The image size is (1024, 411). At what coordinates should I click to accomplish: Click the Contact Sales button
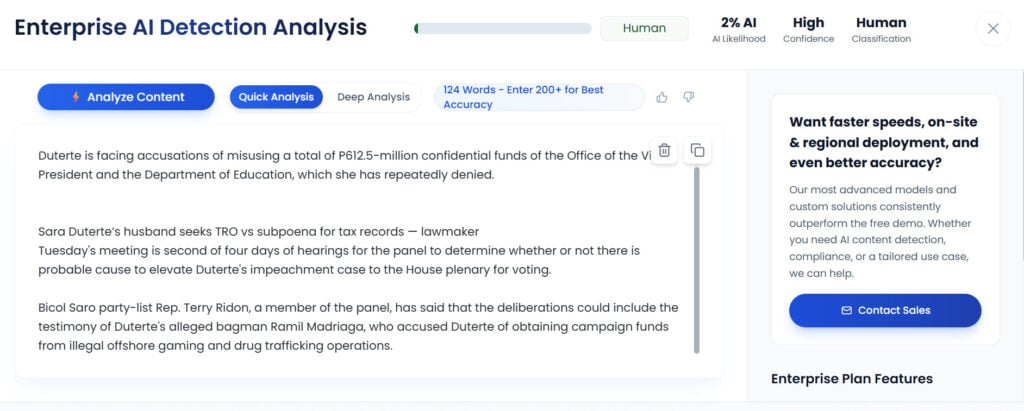click(885, 310)
